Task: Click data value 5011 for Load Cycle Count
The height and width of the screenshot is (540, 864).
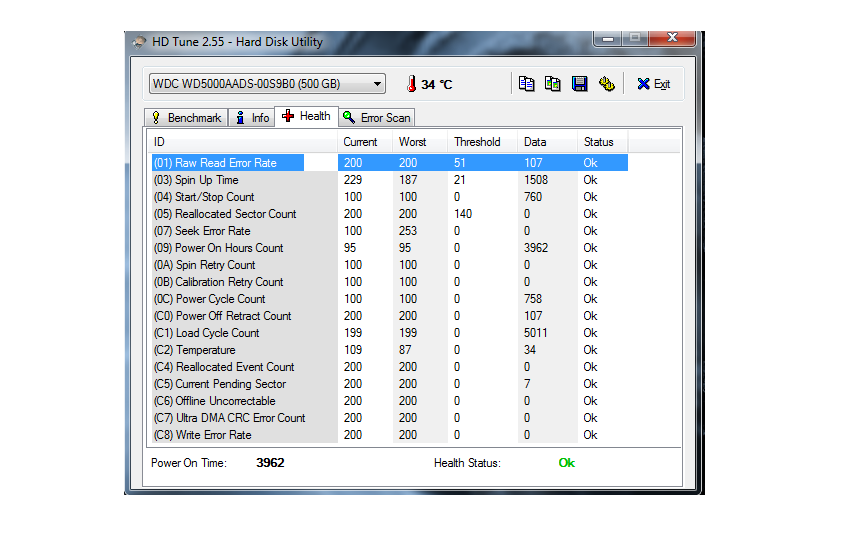Action: click(x=536, y=333)
